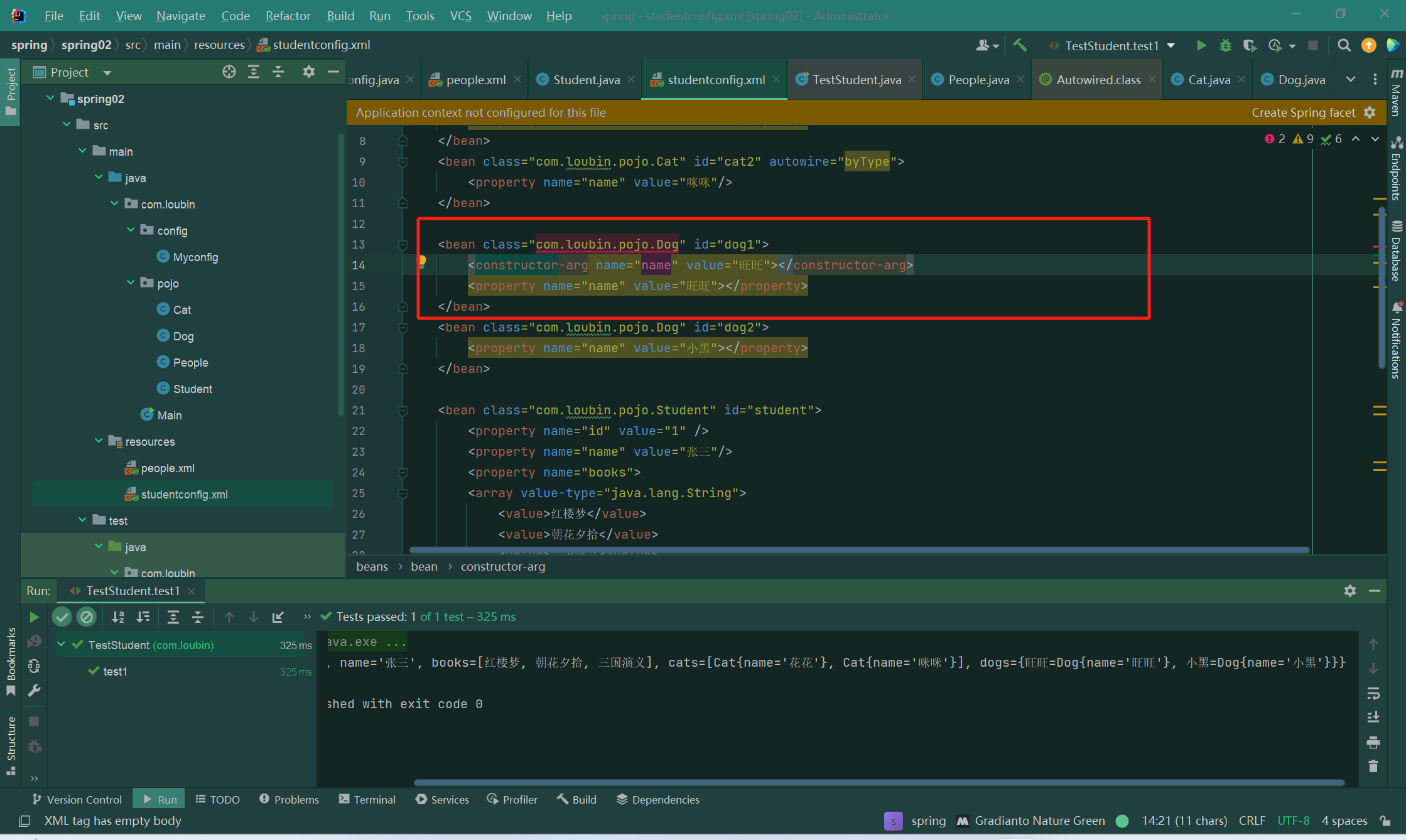This screenshot has height=840, width=1406.
Task: Collapse the pojo folder in tree
Action: (x=131, y=283)
